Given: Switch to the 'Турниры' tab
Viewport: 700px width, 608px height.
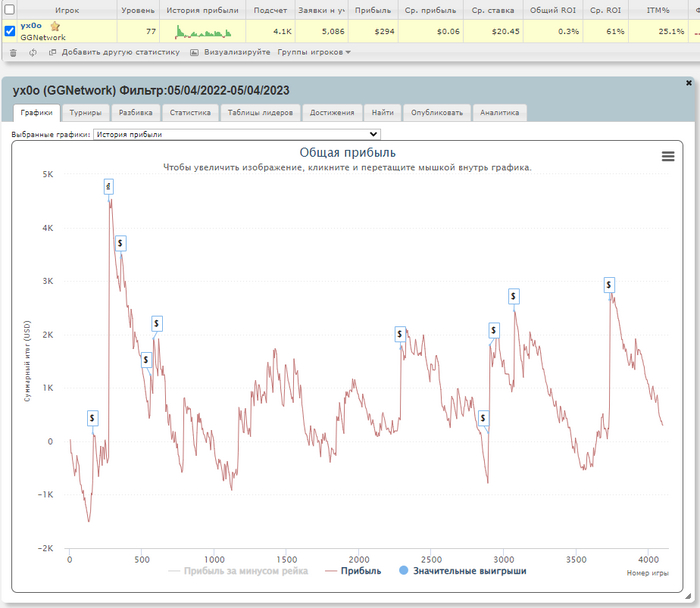Looking at the screenshot, I should pos(85,113).
